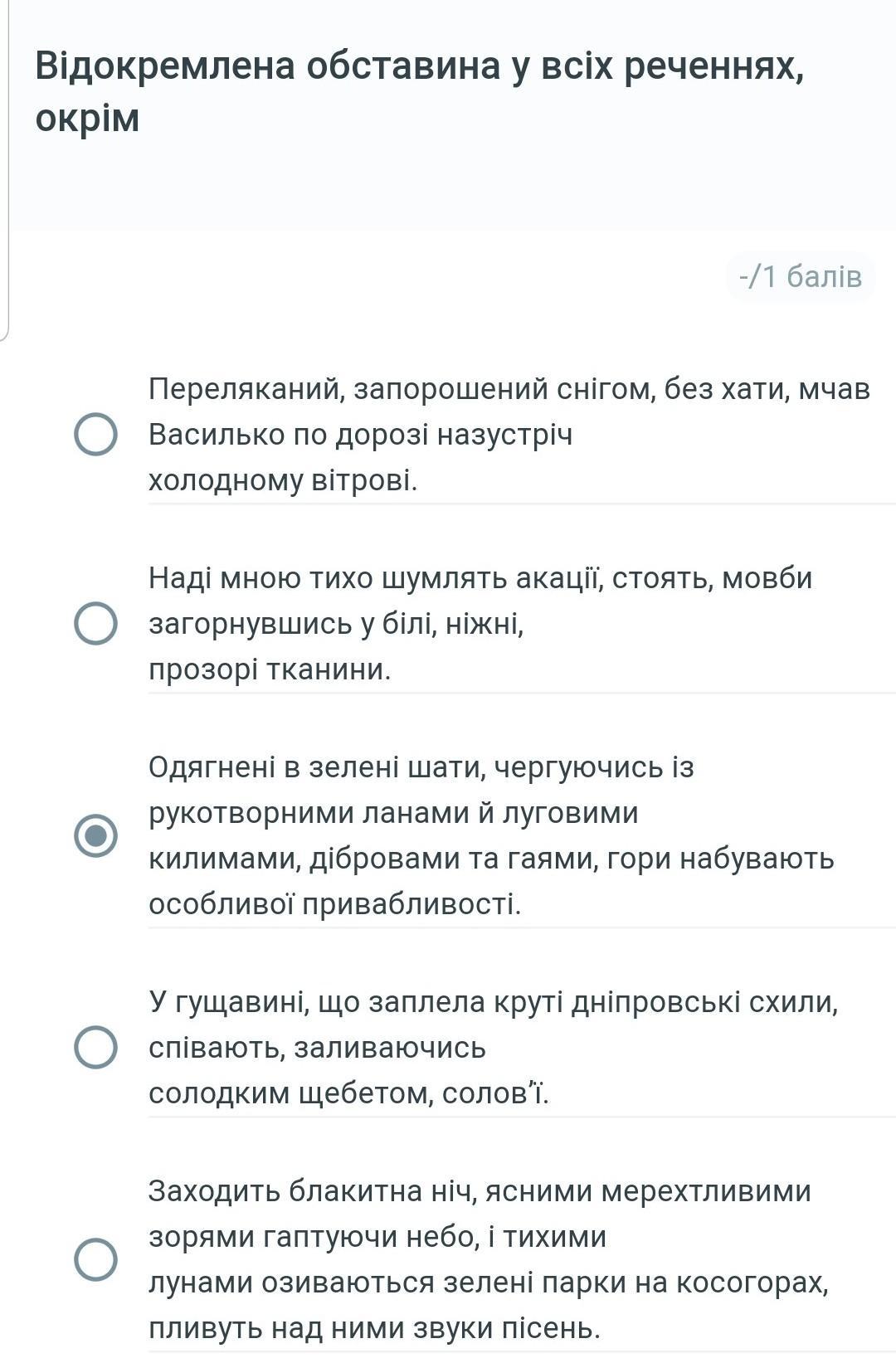The width and height of the screenshot is (896, 1358).
Task: Select the radio for "Переляканий, запорошений снігом" answer
Action: point(95,434)
